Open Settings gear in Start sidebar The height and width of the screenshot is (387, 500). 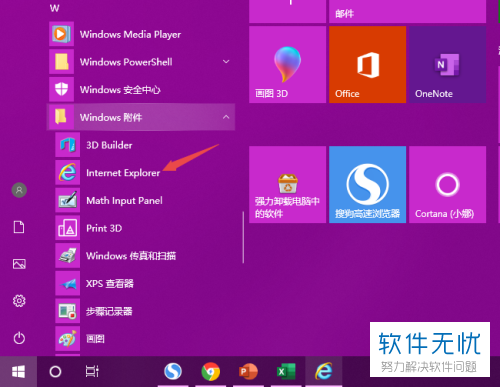pos(19,301)
